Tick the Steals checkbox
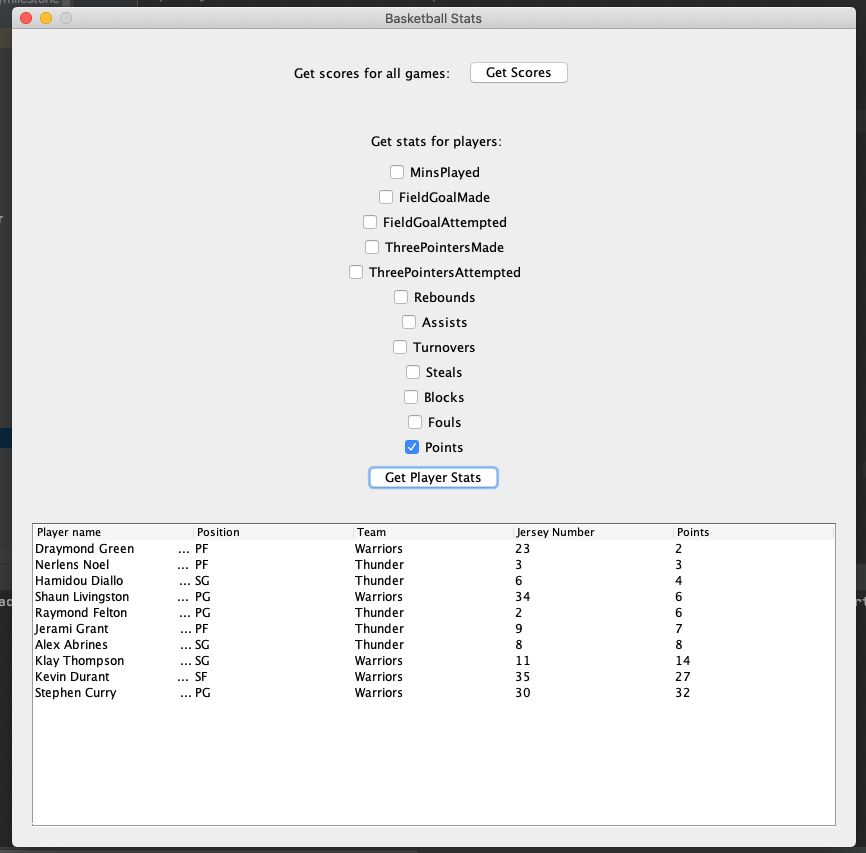The image size is (866, 853). [x=413, y=372]
